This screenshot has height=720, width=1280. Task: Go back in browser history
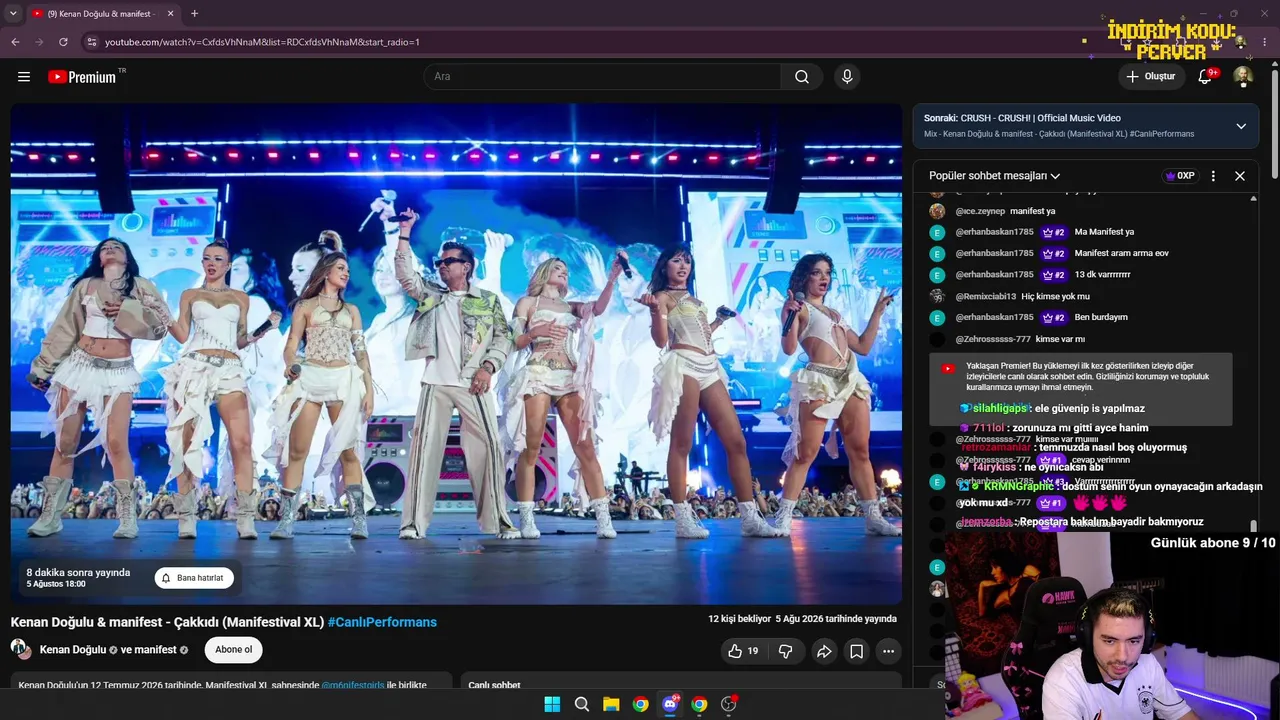point(15,42)
